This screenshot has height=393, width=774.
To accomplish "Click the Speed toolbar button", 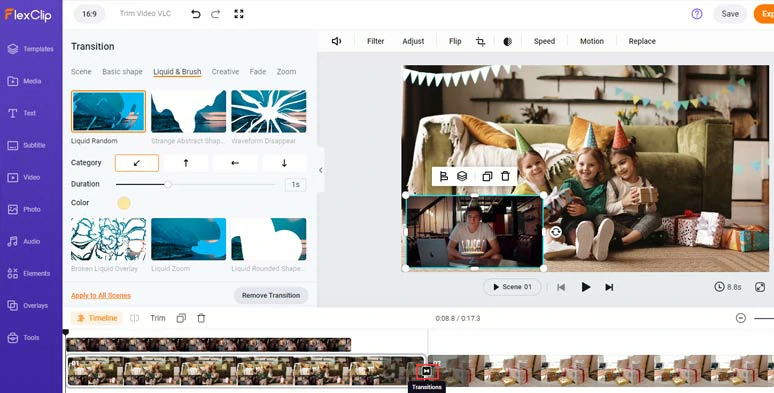I will point(544,41).
